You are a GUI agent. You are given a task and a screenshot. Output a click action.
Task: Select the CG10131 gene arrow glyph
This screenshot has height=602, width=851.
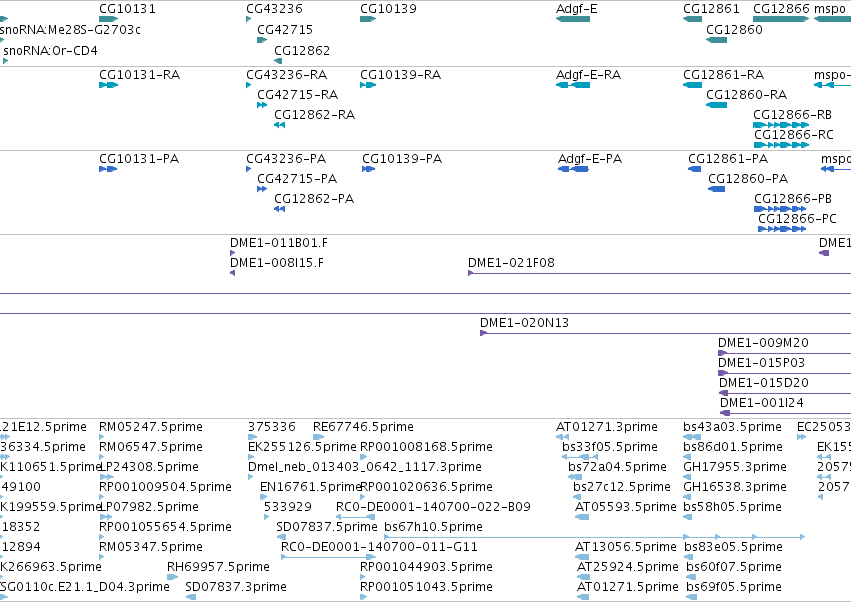109,19
